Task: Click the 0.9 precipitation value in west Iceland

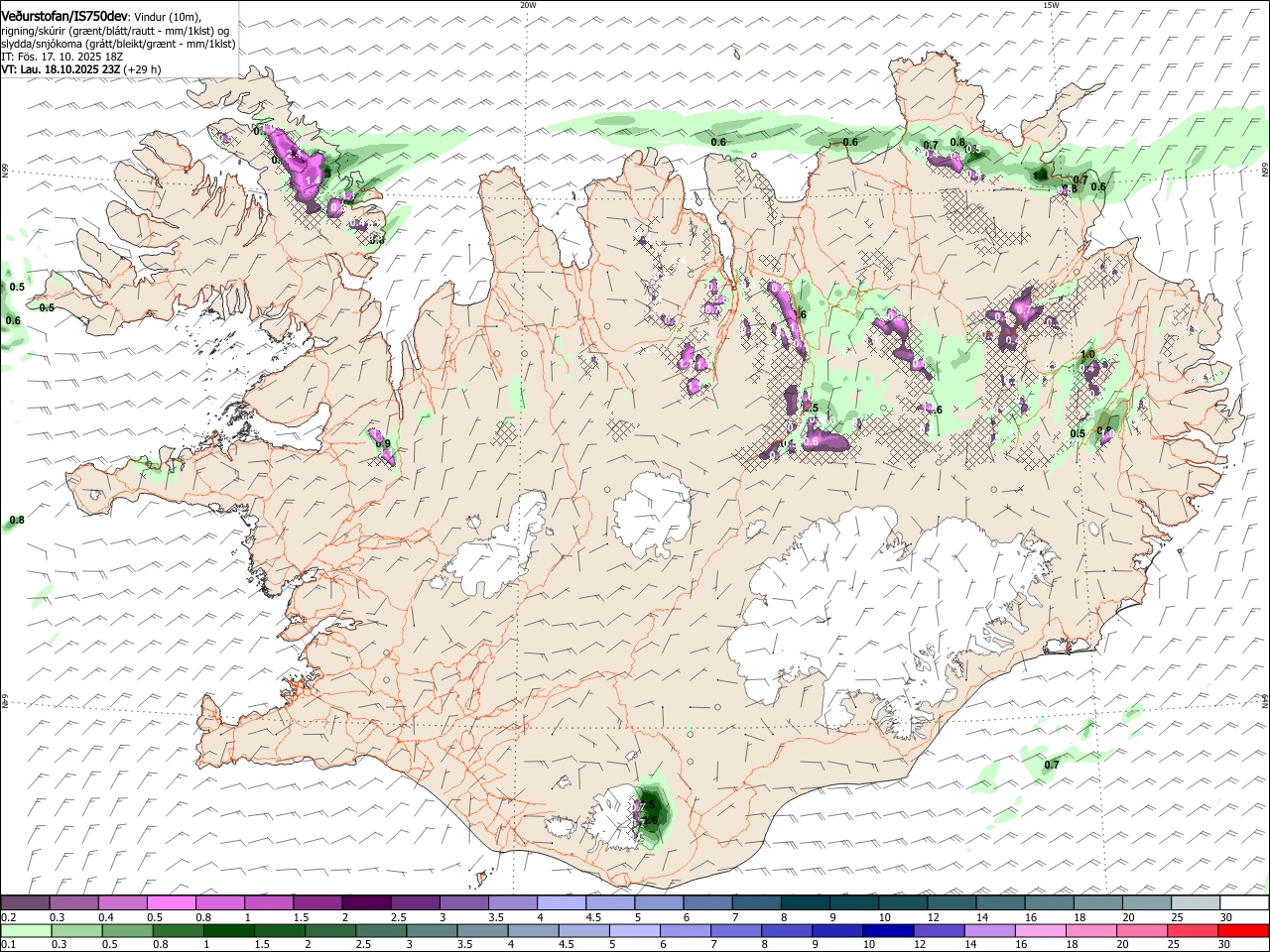Action: 383,443
